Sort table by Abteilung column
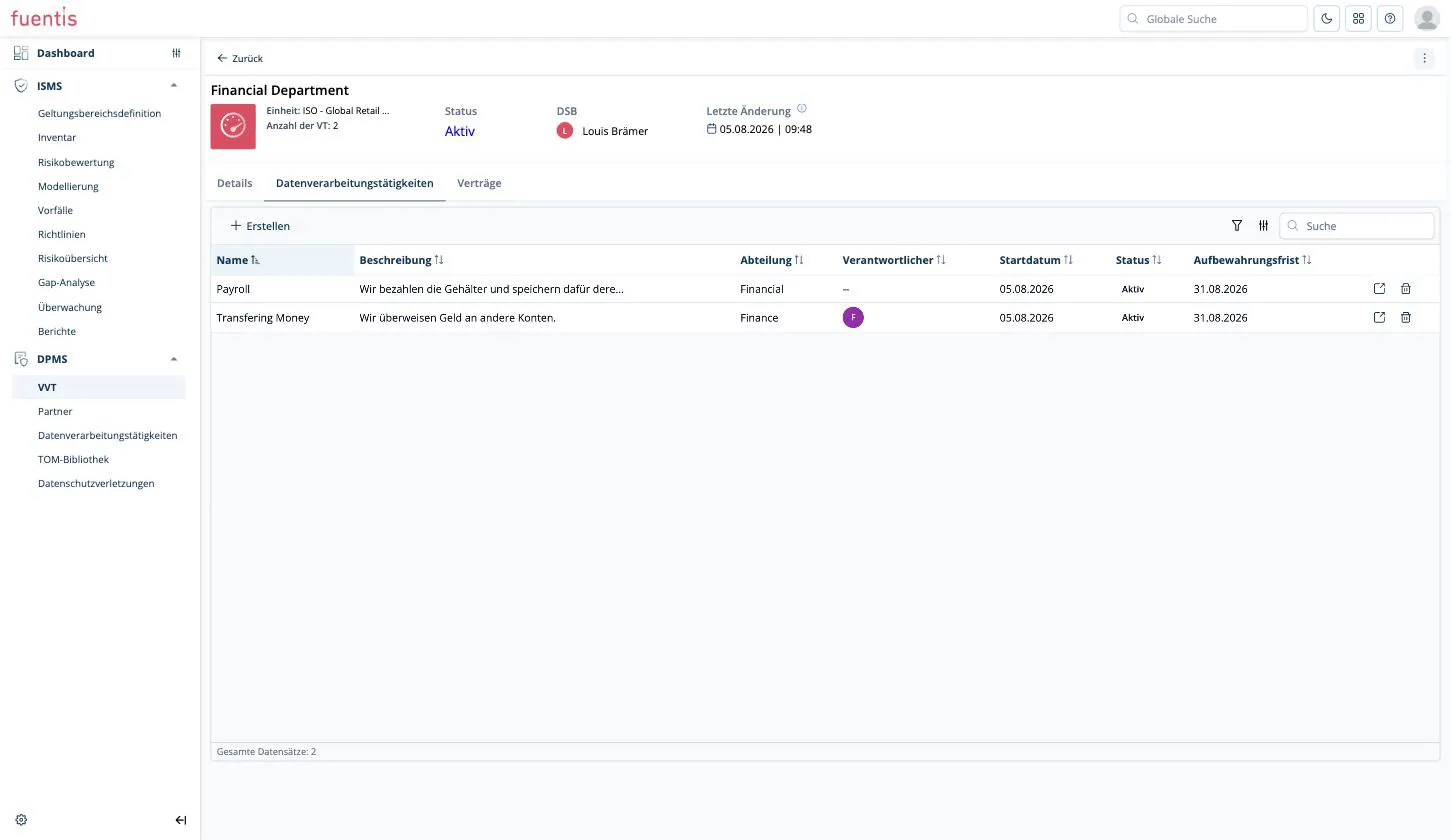This screenshot has width=1451, height=840. coord(772,260)
